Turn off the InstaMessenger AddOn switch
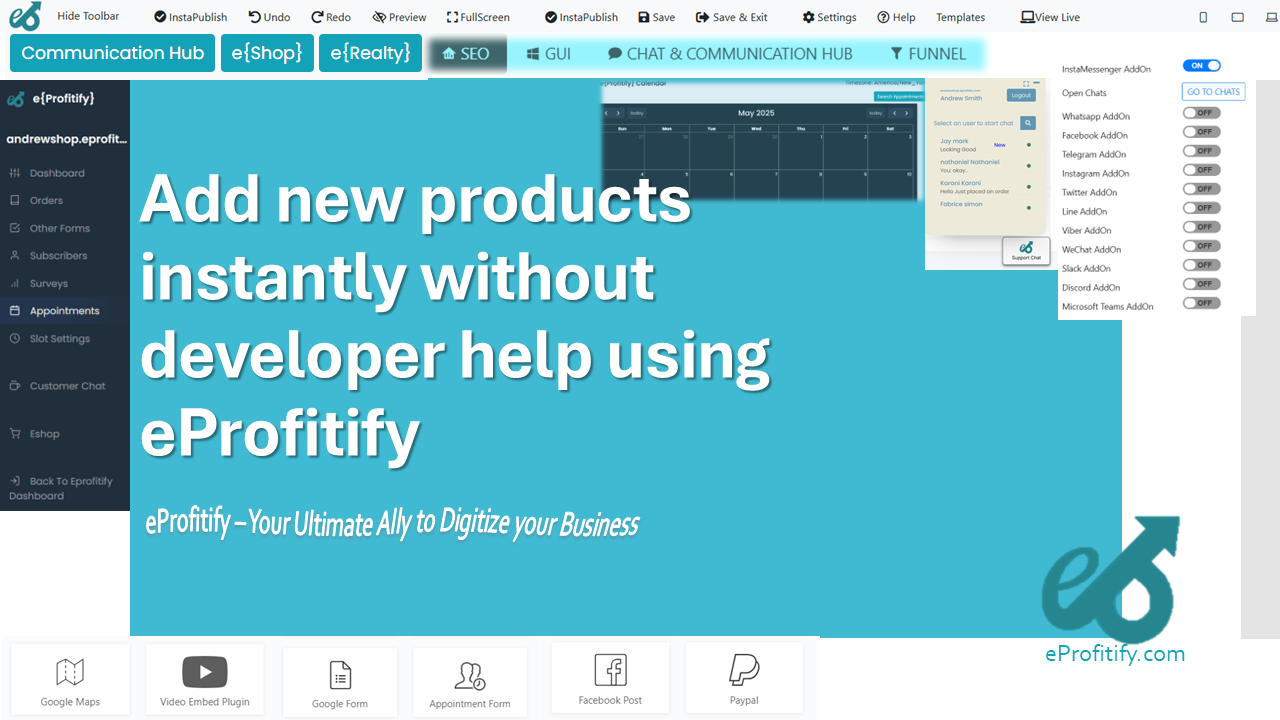Viewport: 1280px width, 720px height. [1201, 66]
